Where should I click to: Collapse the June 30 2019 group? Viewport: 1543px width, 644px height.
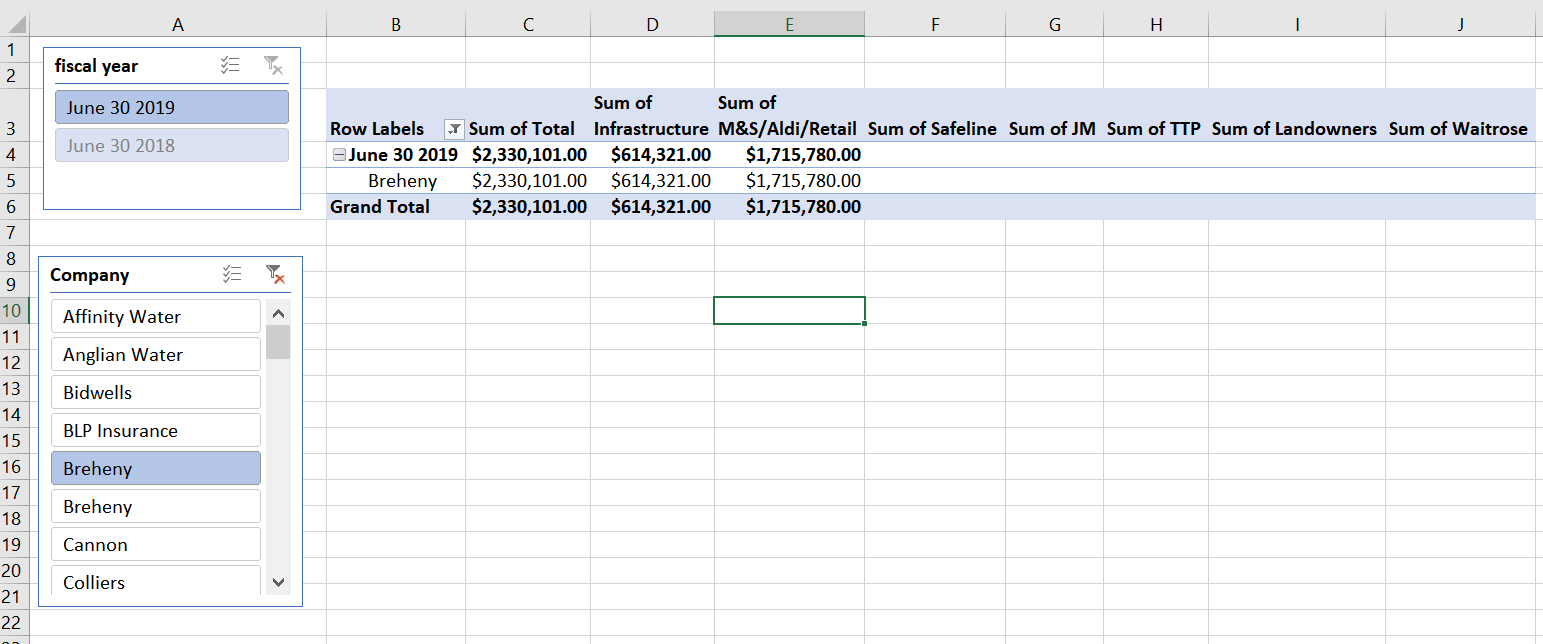click(339, 155)
